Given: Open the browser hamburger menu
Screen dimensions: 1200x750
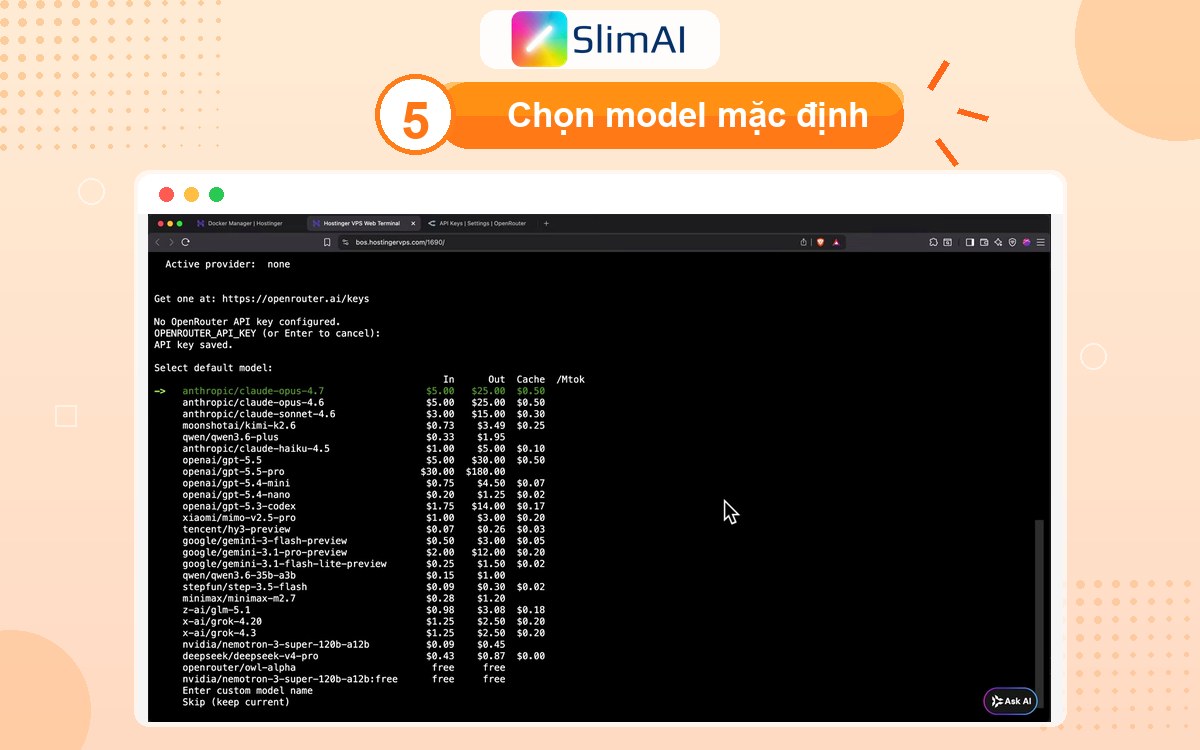Looking at the screenshot, I should coord(1040,242).
